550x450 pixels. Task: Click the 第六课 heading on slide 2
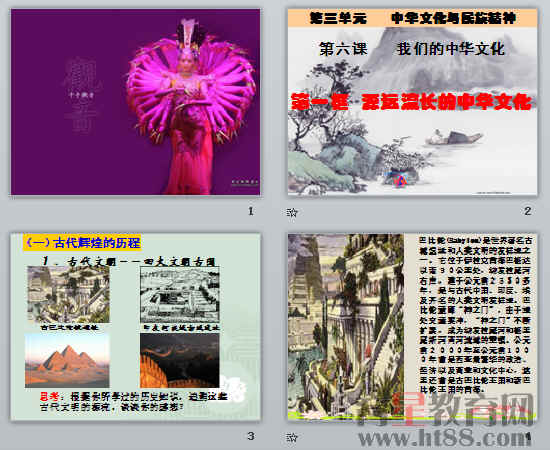pyautogui.click(x=411, y=49)
